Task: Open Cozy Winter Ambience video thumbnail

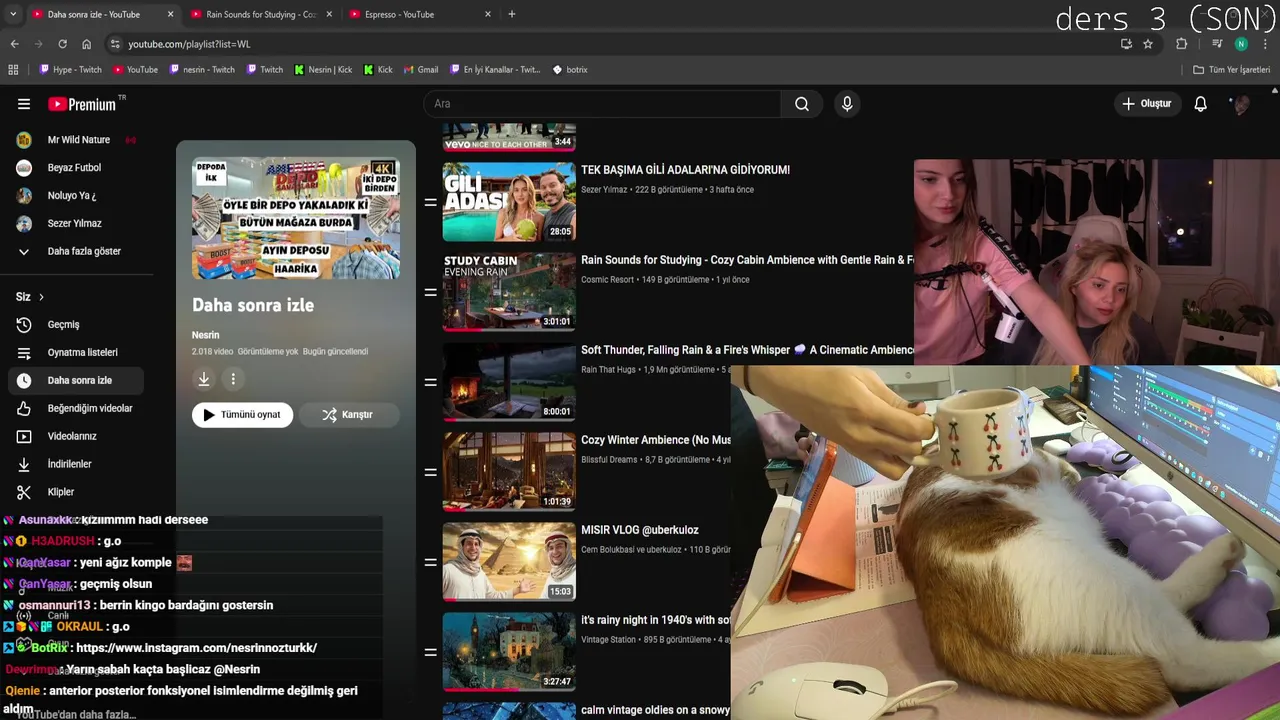Action: coord(509,472)
